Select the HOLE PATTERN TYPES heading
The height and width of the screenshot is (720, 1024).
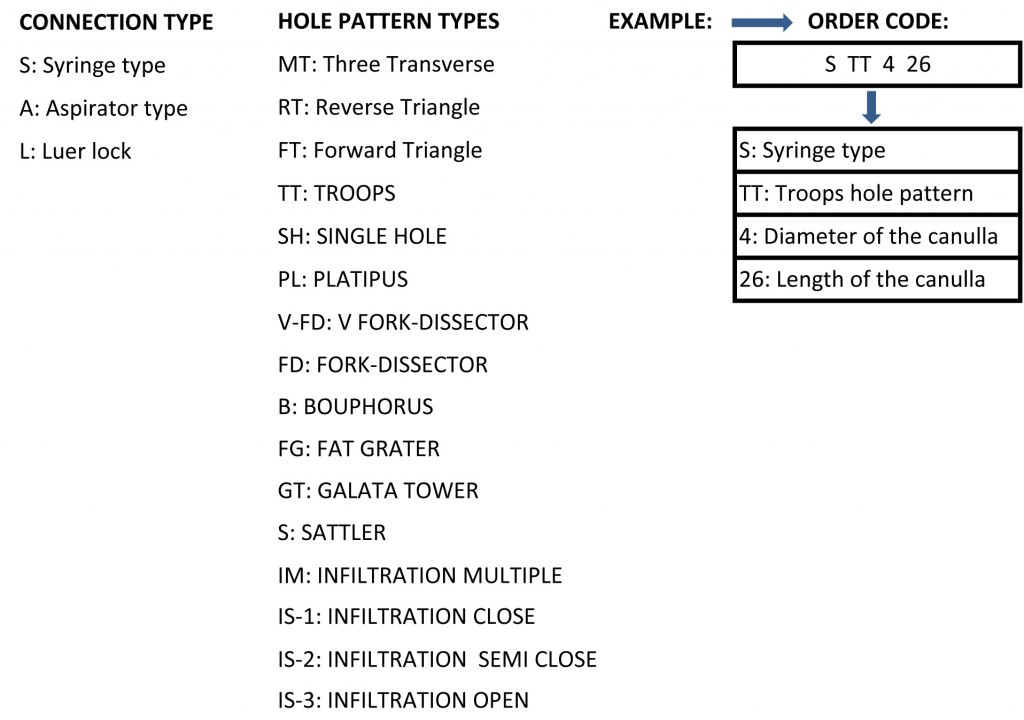(388, 22)
